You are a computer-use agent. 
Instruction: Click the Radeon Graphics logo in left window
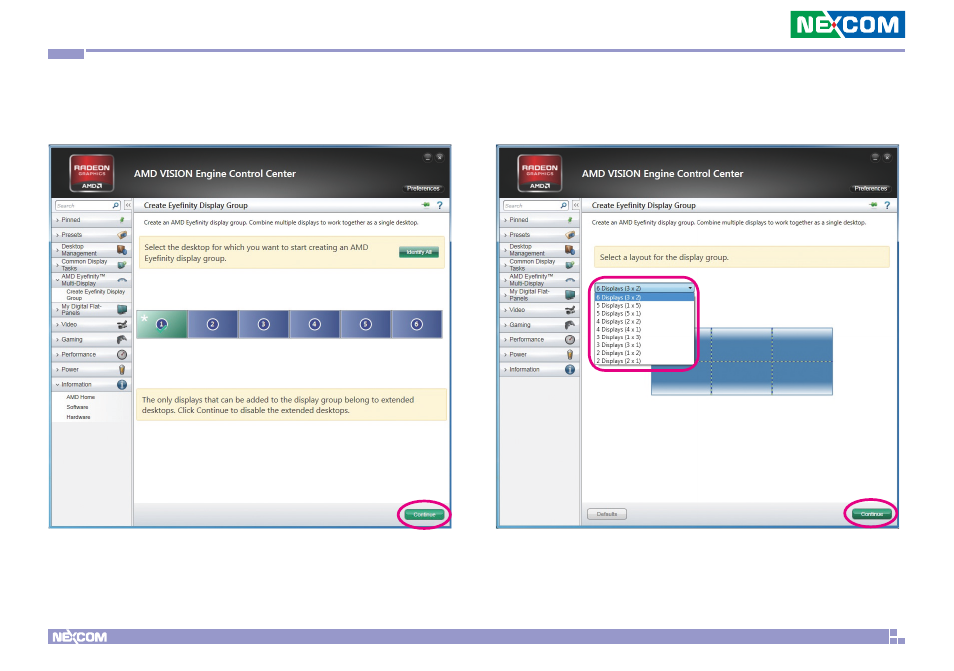pyautogui.click(x=92, y=173)
